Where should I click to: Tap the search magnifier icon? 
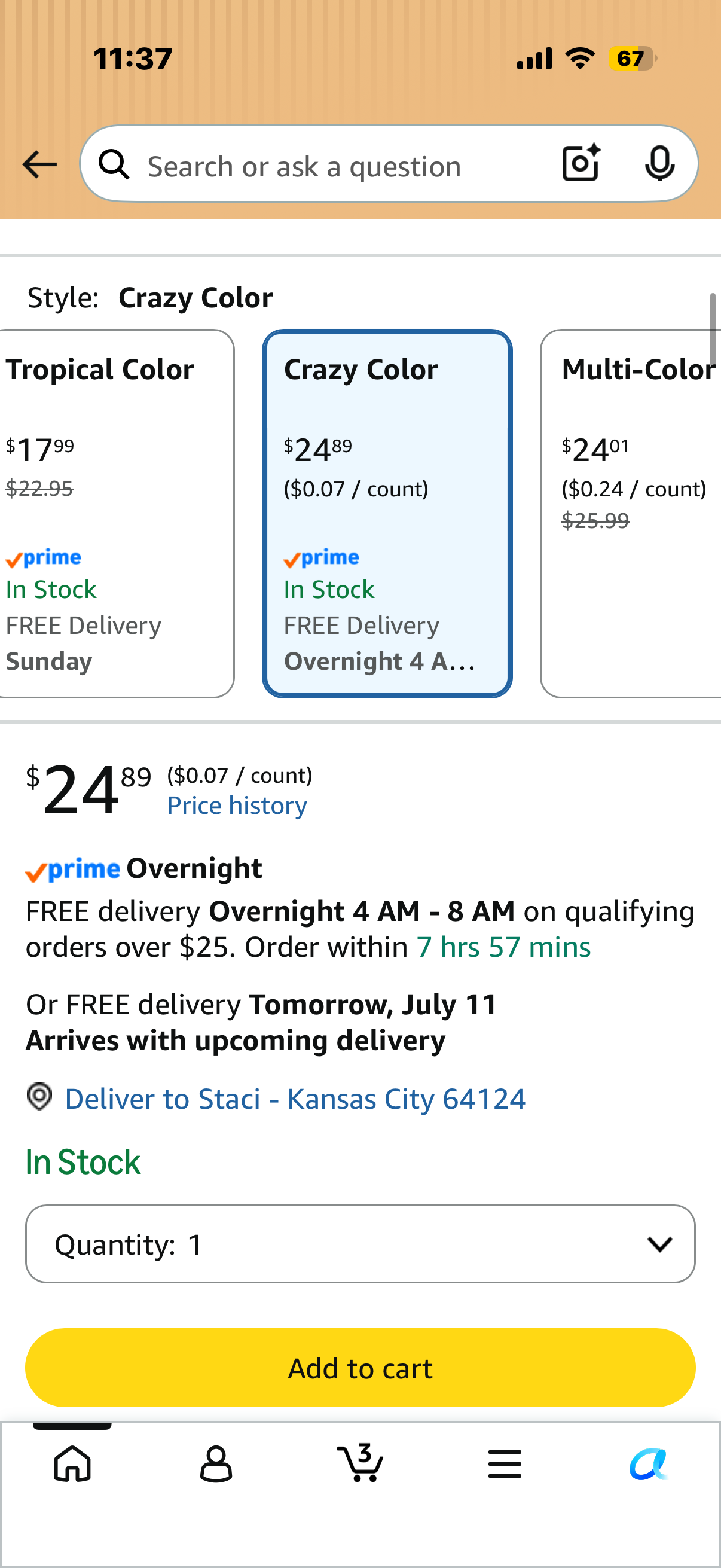114,164
